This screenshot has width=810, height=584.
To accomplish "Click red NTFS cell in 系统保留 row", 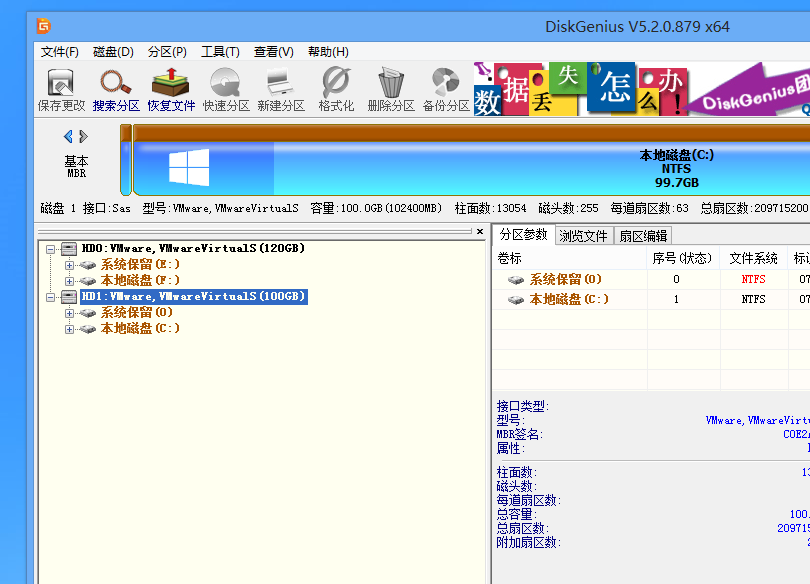I will coord(753,279).
